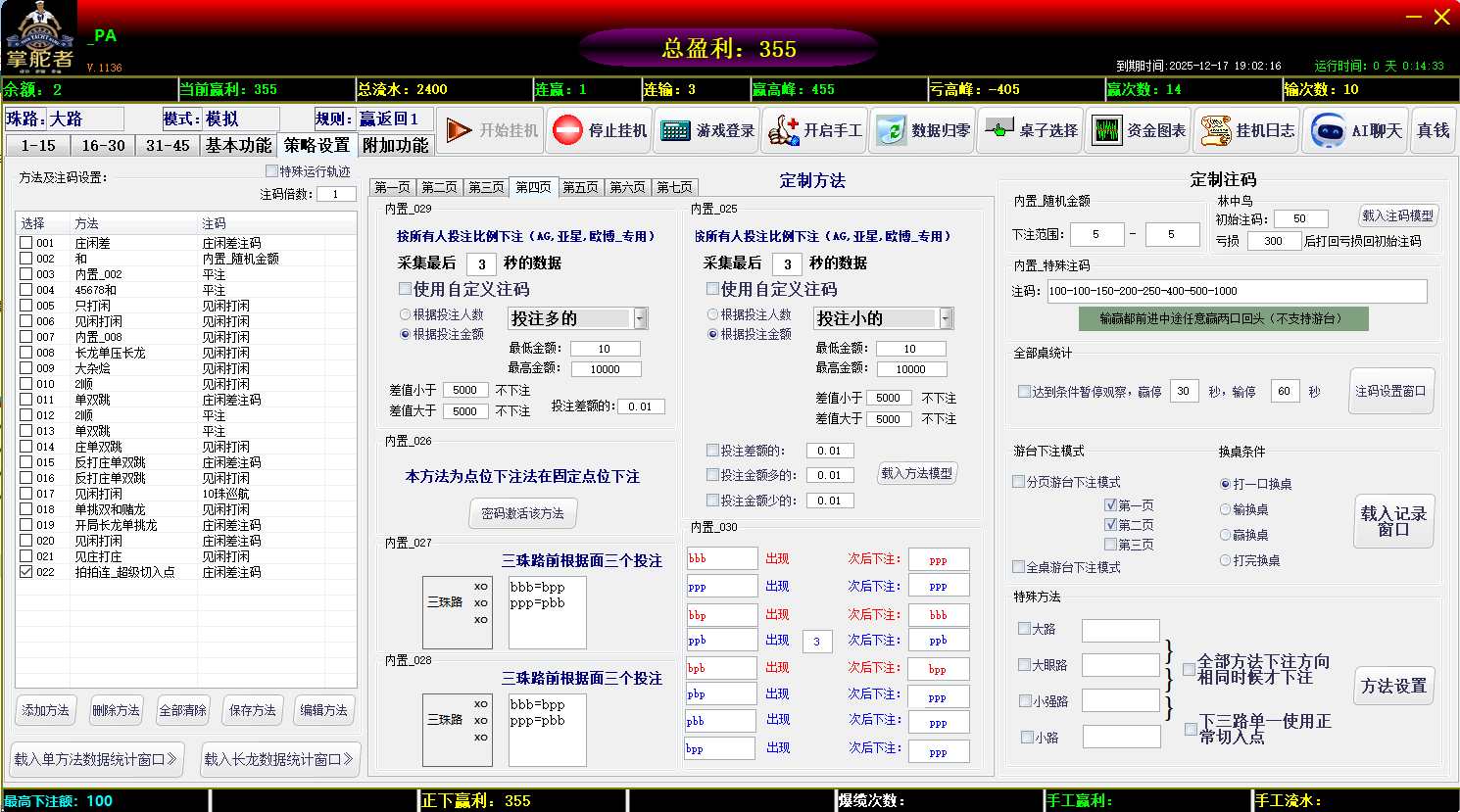Open the 桌子选择 table selector

click(998, 130)
